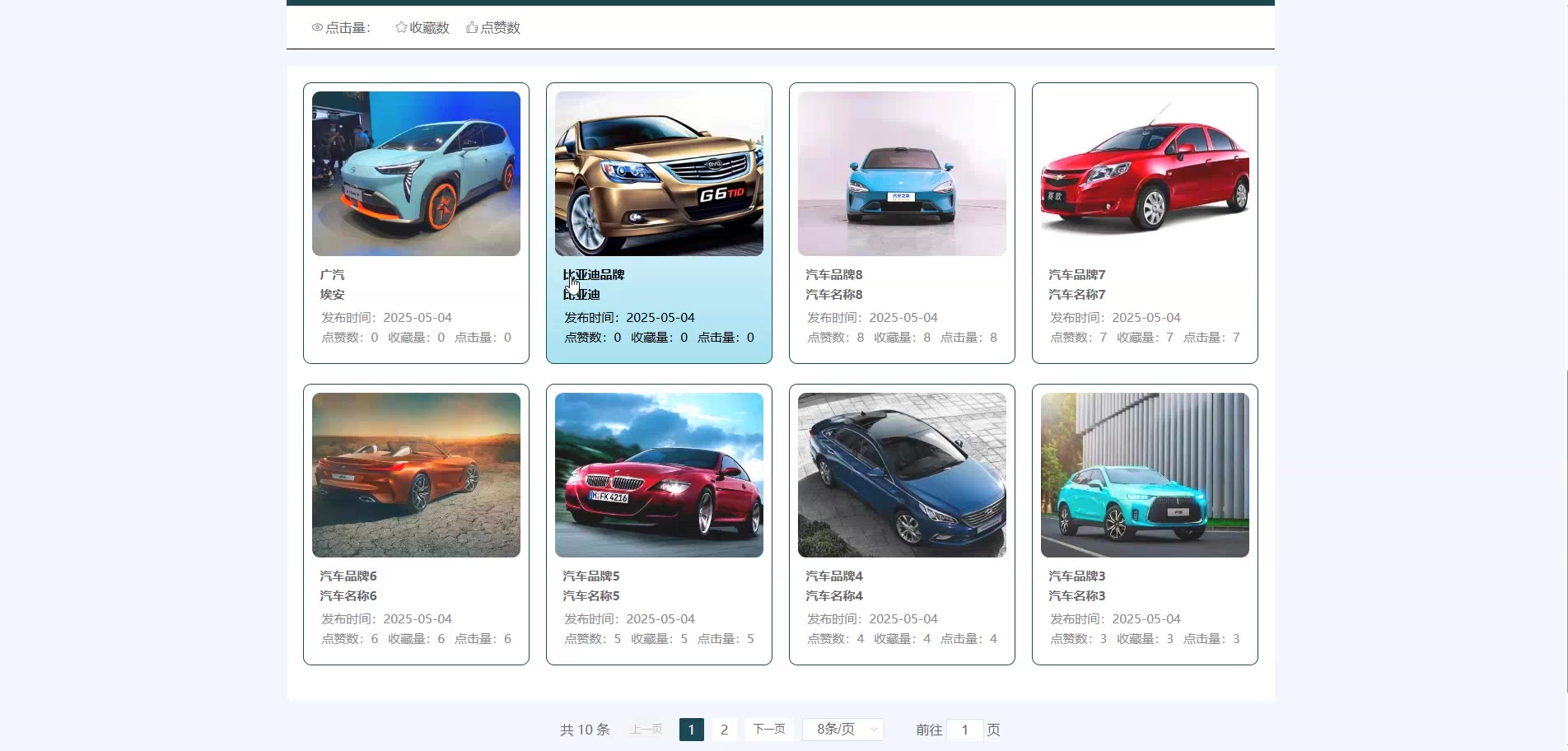
Task: Click the 发布时间 date on the 比亚迪 card
Action: pos(629,318)
